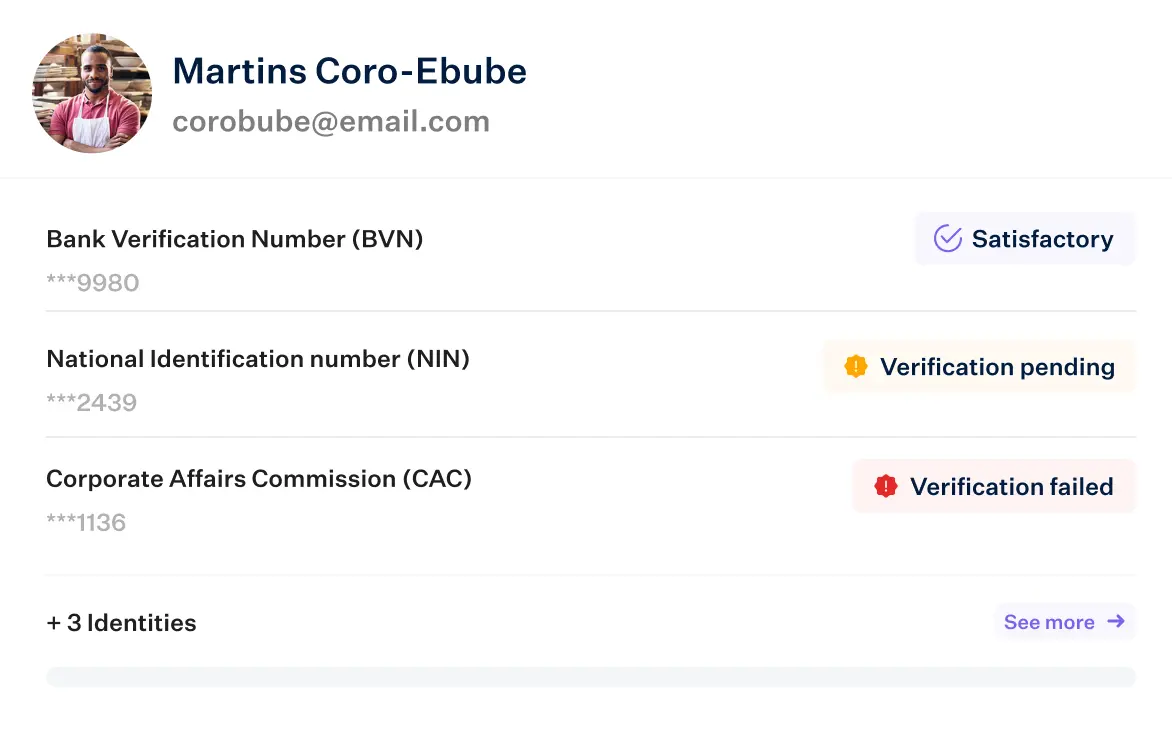Screen dimensions: 1172x737
Task: Click the Verification failed status badge
Action: tap(994, 487)
